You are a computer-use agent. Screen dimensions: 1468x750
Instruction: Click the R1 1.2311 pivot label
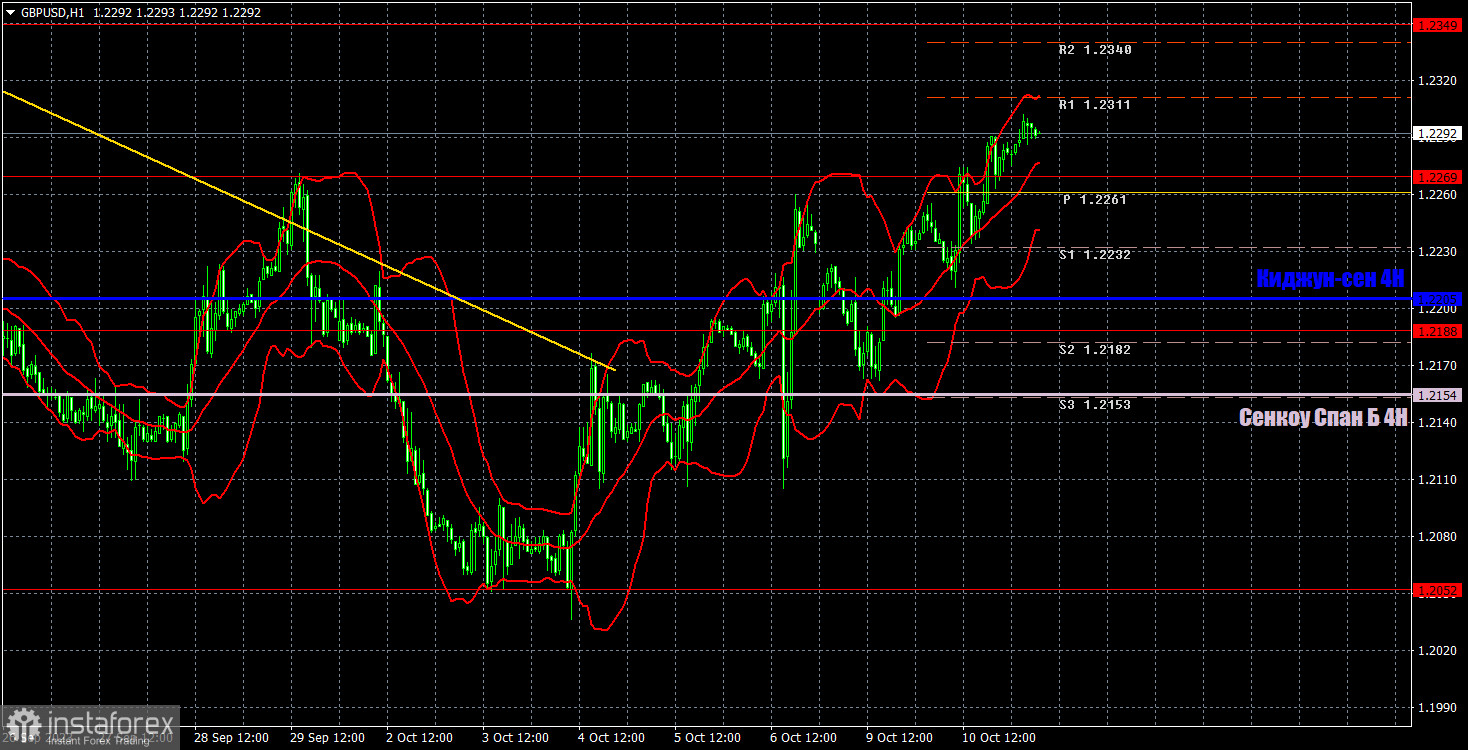(1095, 104)
